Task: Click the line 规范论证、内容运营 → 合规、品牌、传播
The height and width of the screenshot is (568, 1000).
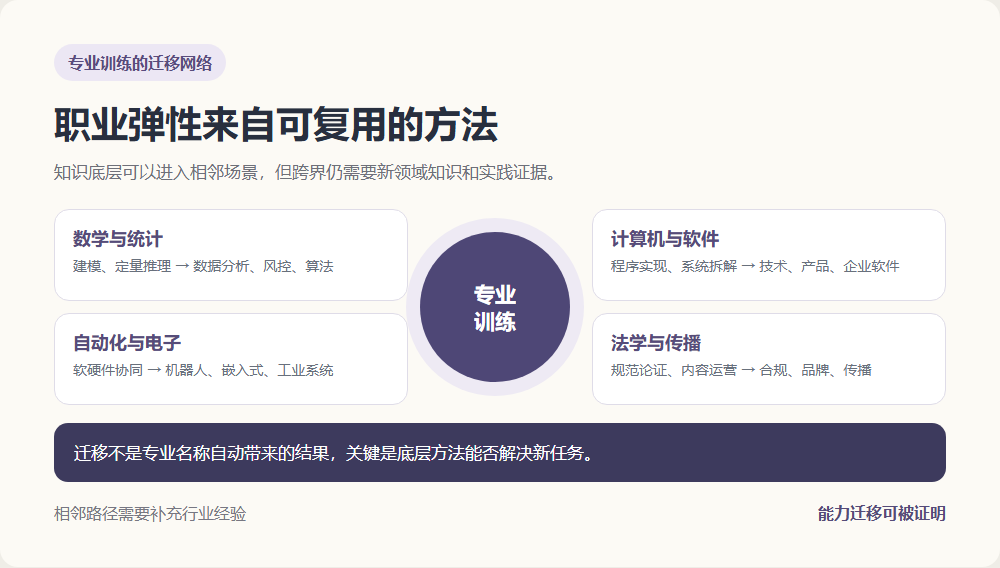Action: [x=741, y=370]
